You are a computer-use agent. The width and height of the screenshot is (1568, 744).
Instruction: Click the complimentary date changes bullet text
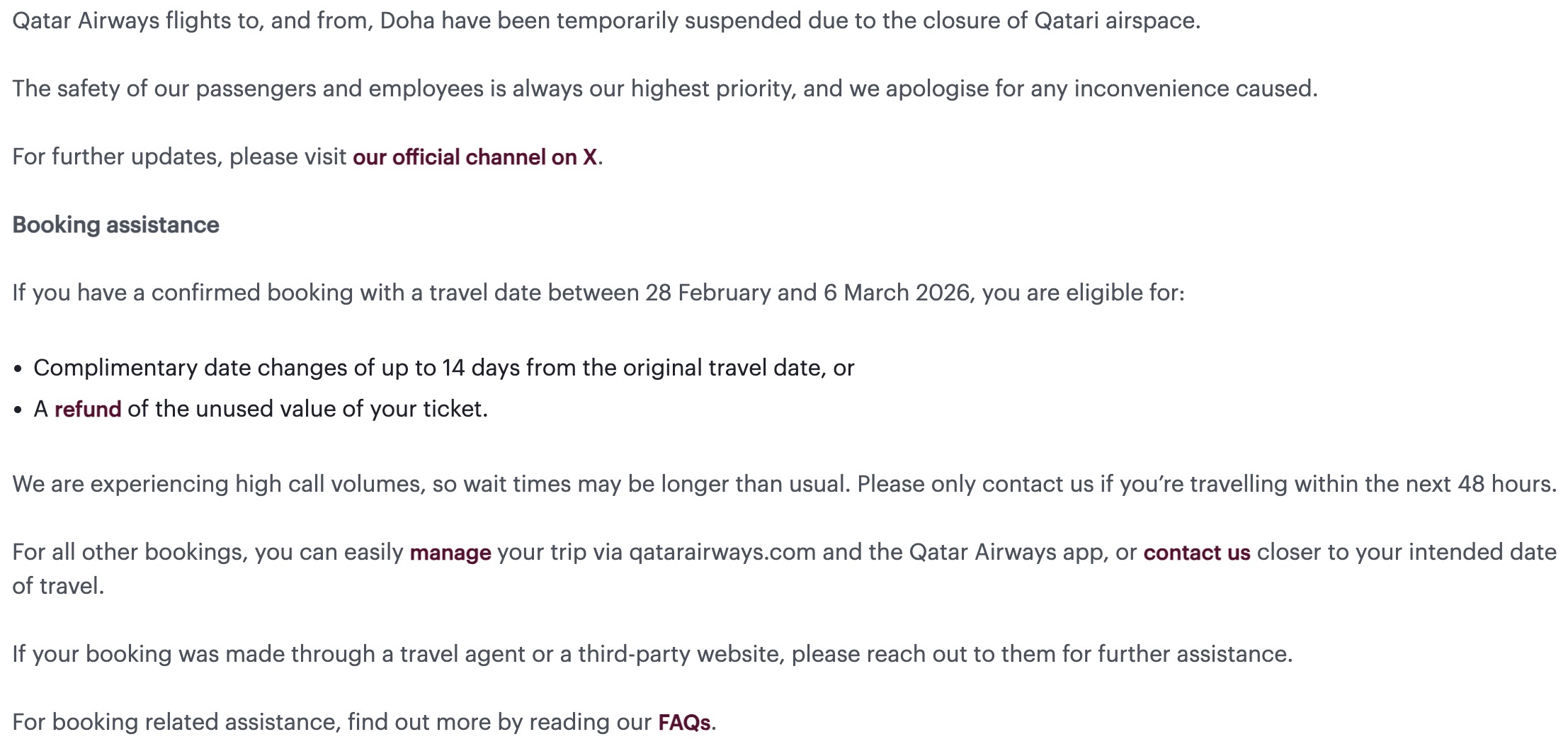click(443, 368)
